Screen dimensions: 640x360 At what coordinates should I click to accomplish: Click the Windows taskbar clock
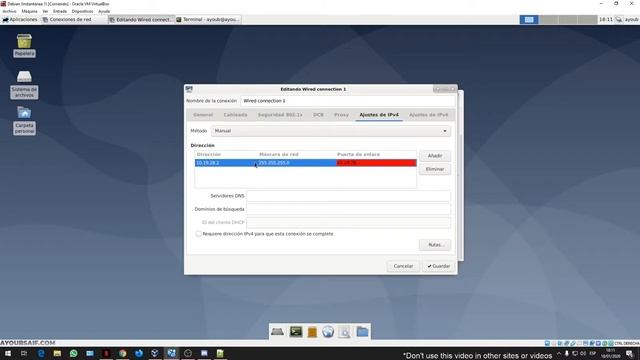click(611, 354)
